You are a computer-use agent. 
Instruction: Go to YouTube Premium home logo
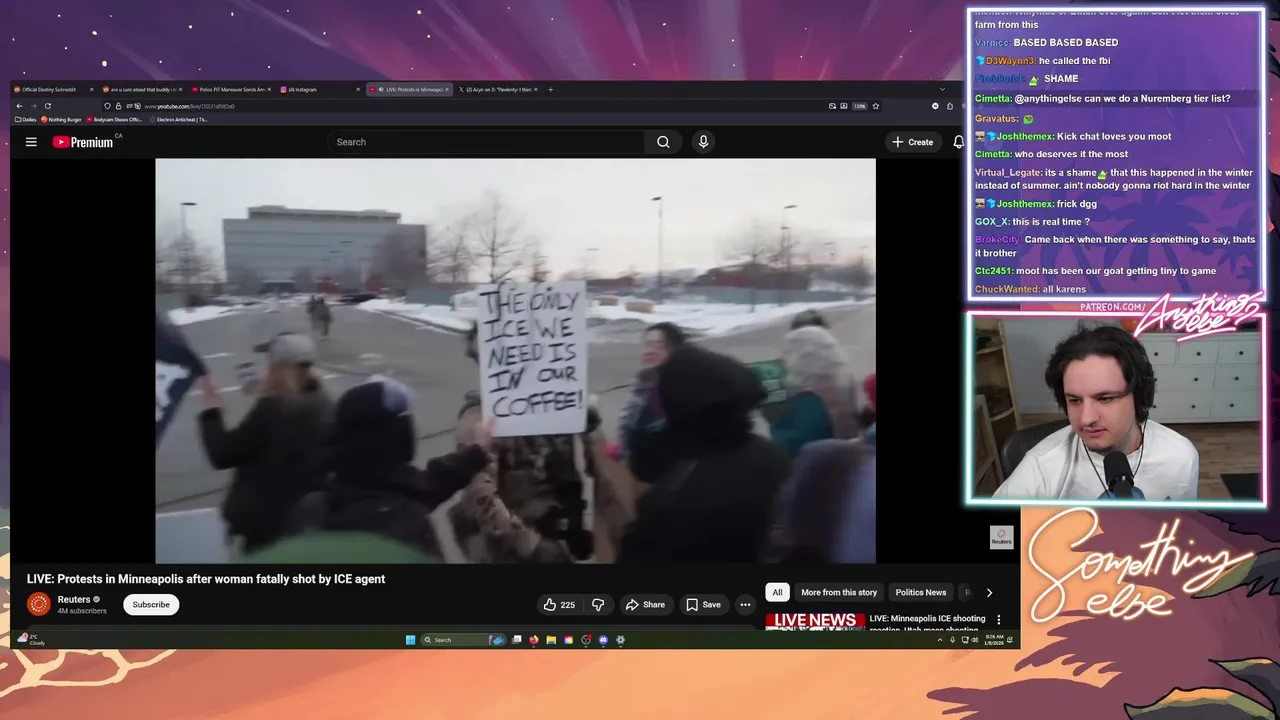[x=84, y=142]
